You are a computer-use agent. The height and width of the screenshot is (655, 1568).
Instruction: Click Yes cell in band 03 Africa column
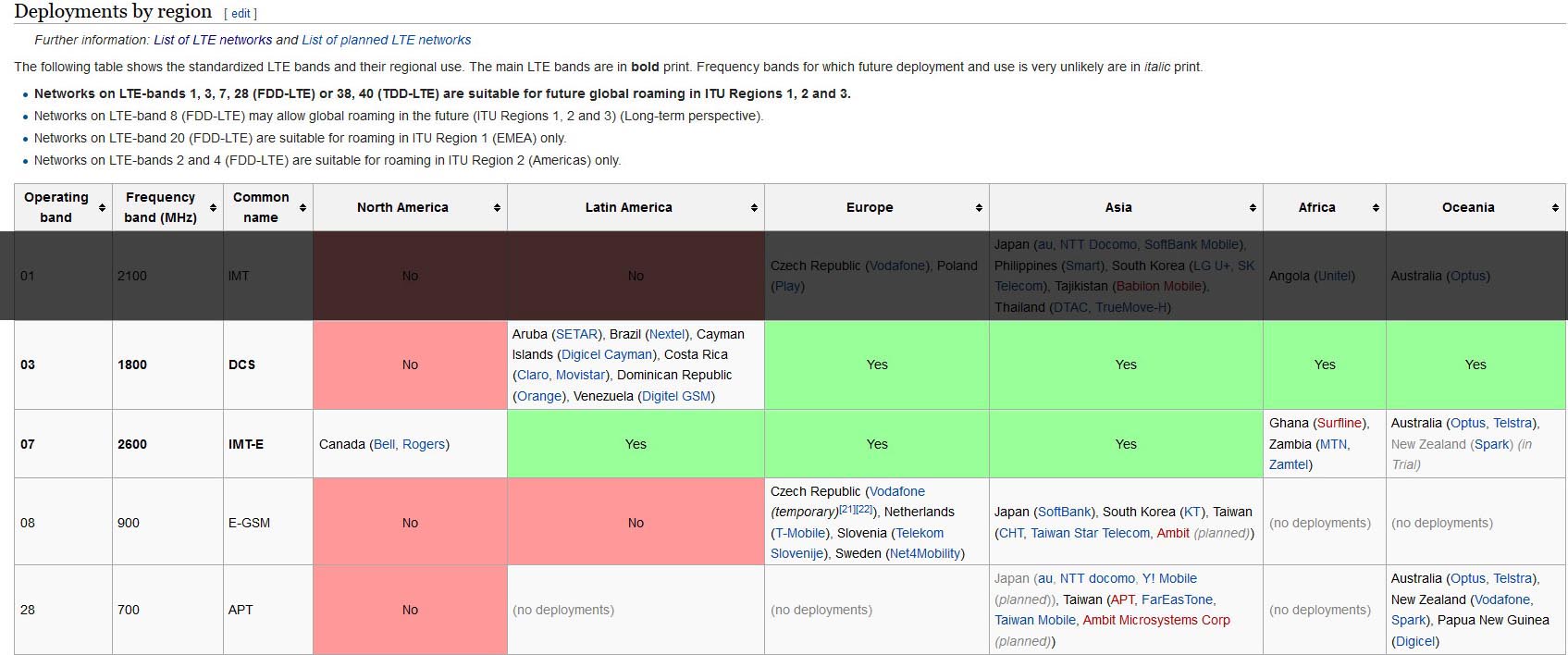(x=1325, y=365)
